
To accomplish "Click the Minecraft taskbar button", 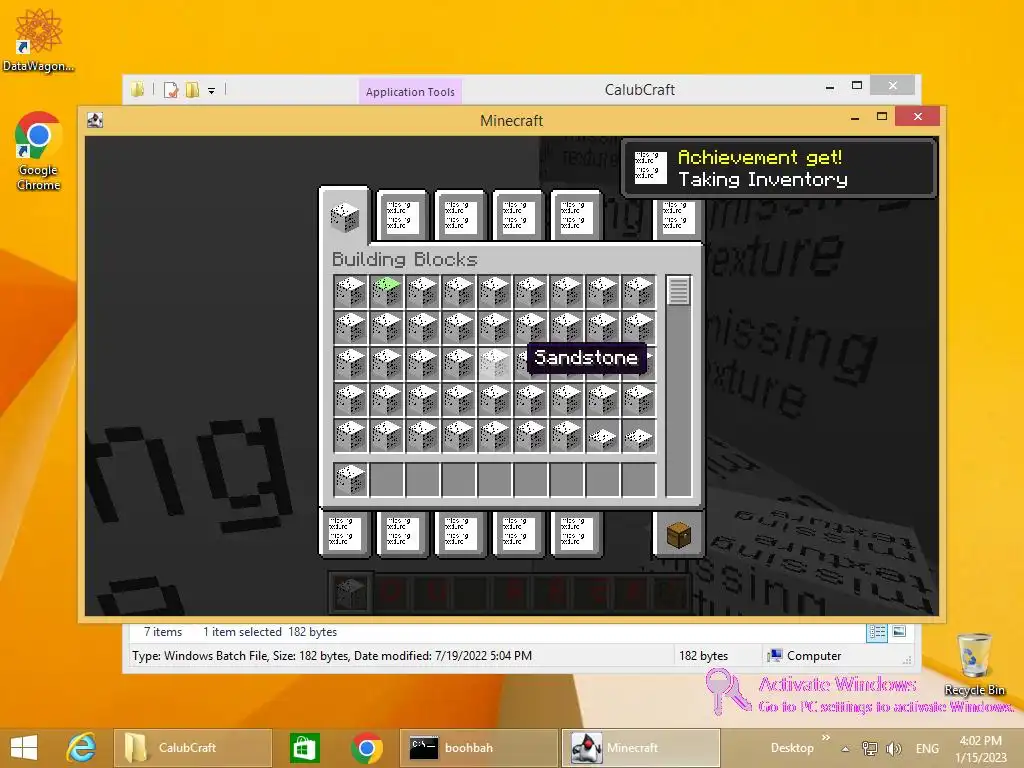I will pos(641,748).
